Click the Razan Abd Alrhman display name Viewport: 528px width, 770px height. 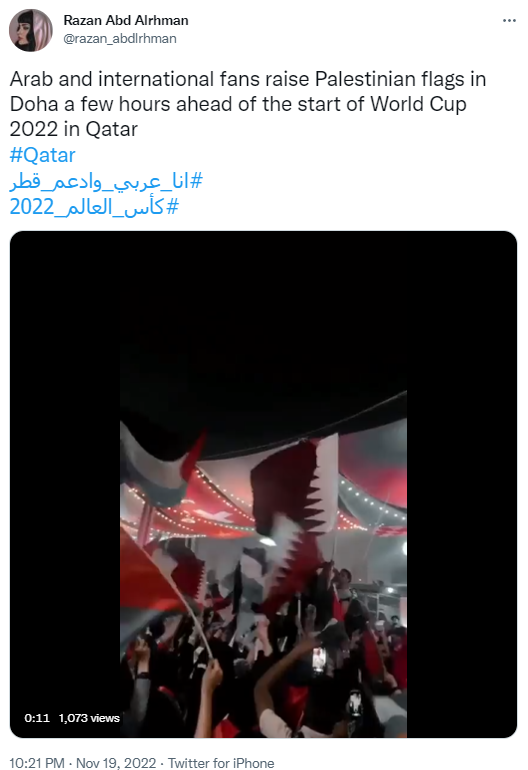[x=126, y=20]
